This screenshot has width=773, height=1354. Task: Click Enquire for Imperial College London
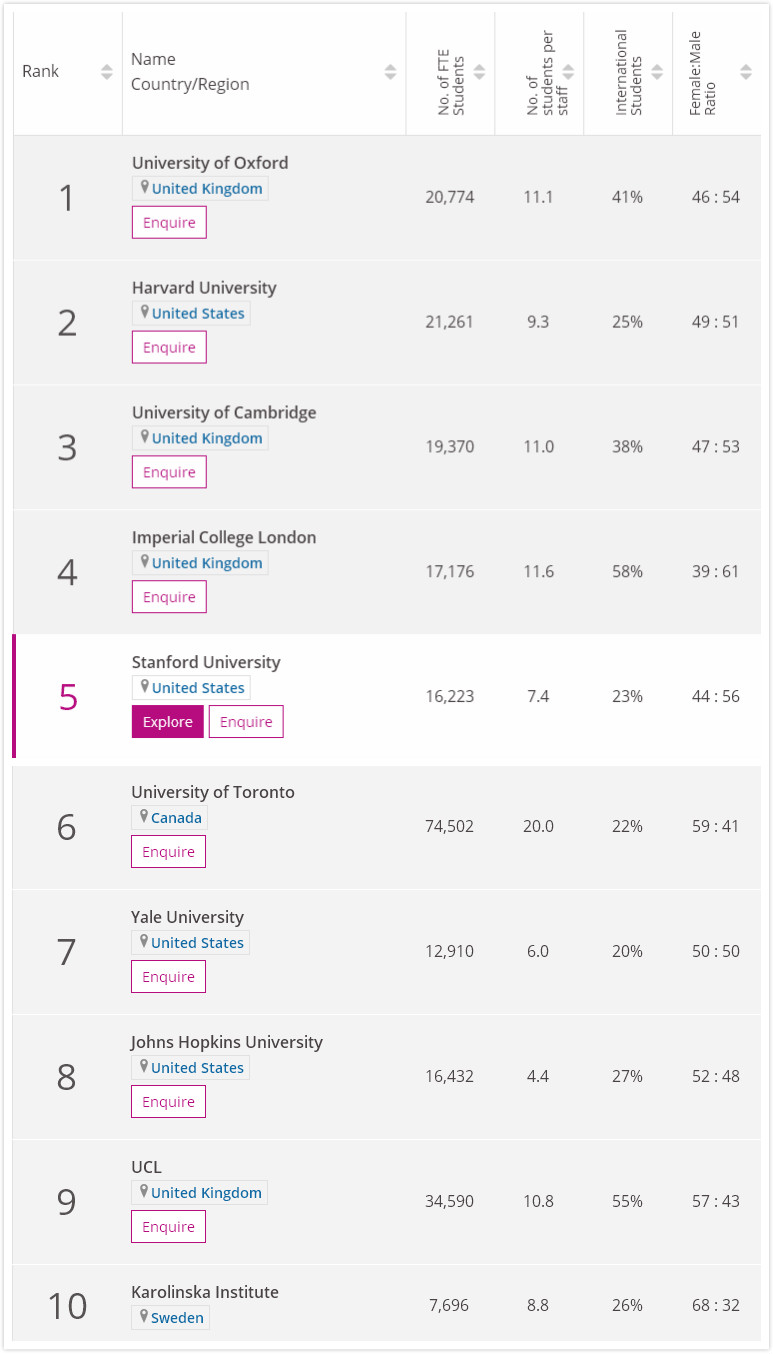[169, 597]
